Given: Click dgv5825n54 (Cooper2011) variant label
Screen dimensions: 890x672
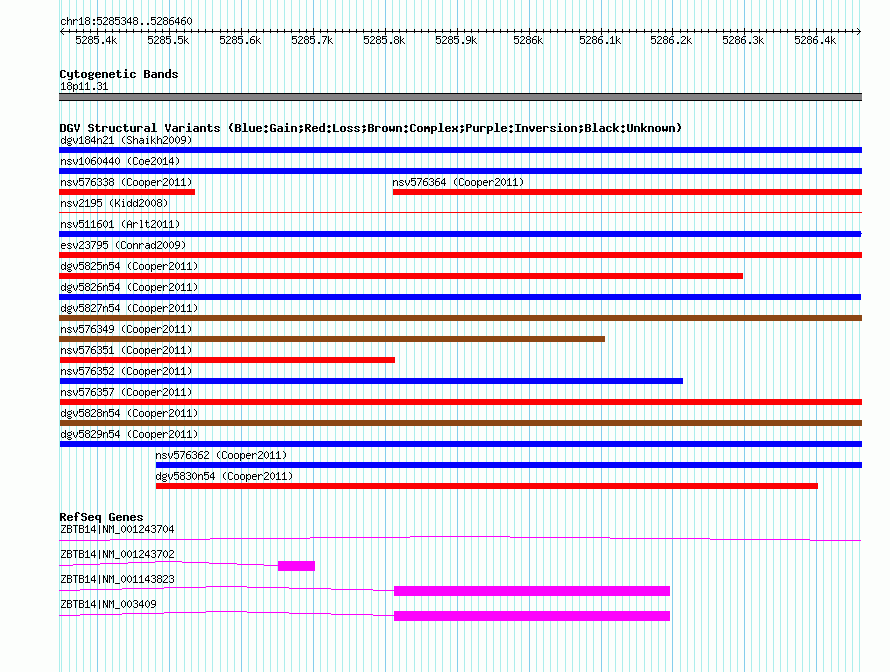Looking at the screenshot, I should coord(129,266).
